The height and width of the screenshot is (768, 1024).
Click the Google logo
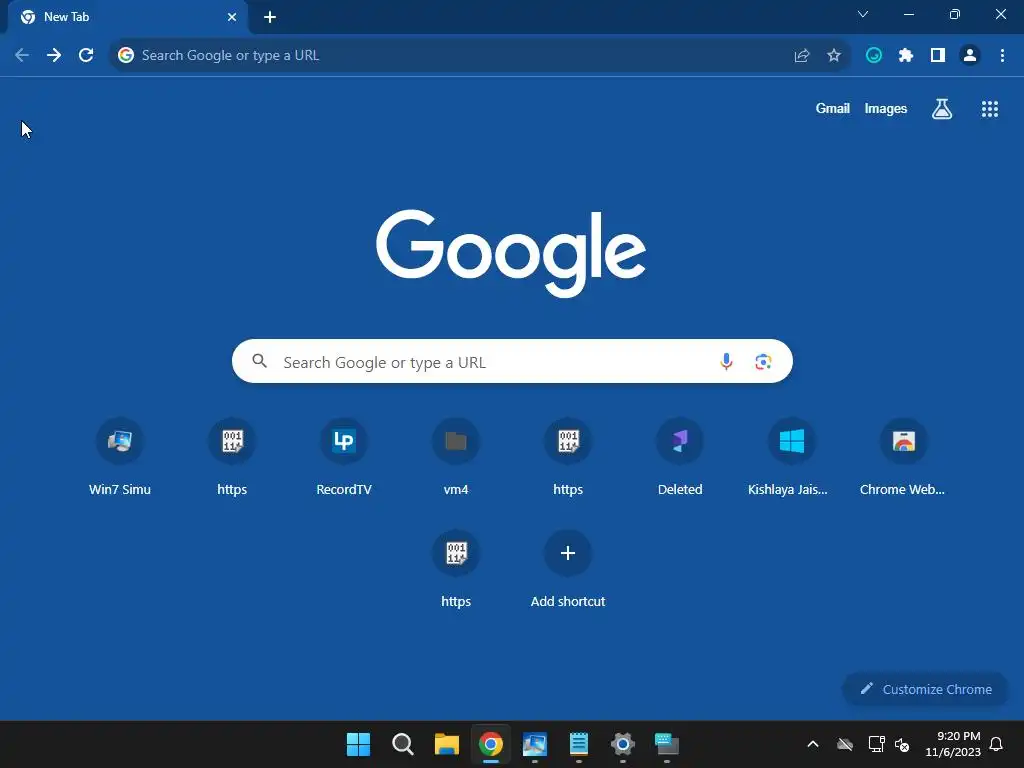[x=511, y=253]
